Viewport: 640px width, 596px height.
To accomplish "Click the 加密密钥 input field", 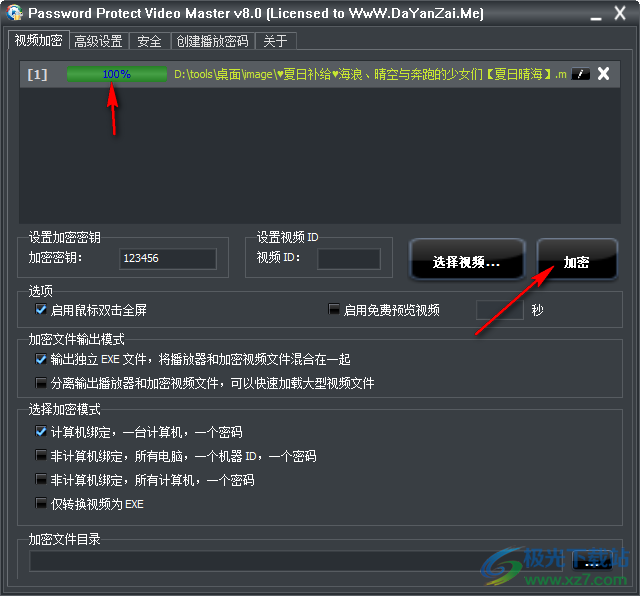I will tap(168, 259).
